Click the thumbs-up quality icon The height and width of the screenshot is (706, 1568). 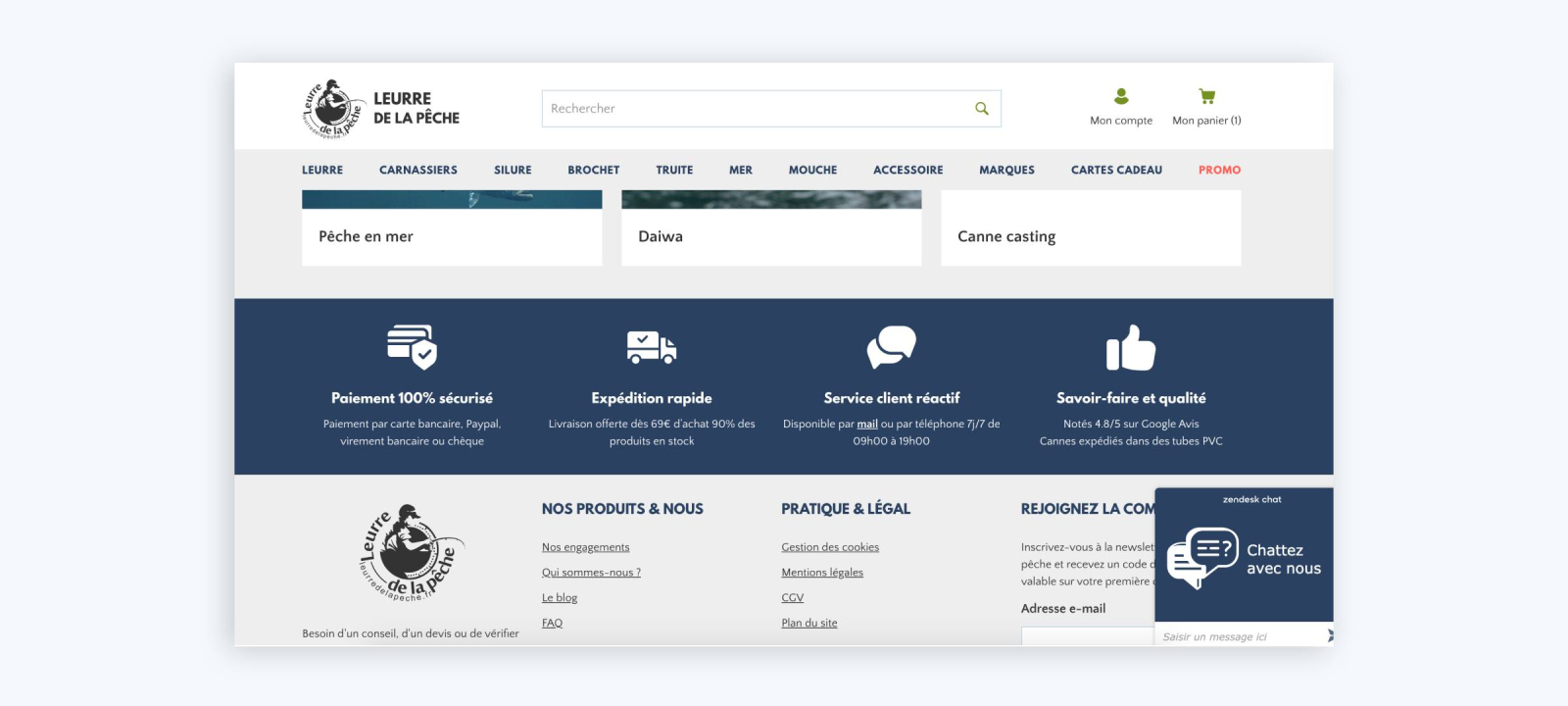(x=1131, y=348)
